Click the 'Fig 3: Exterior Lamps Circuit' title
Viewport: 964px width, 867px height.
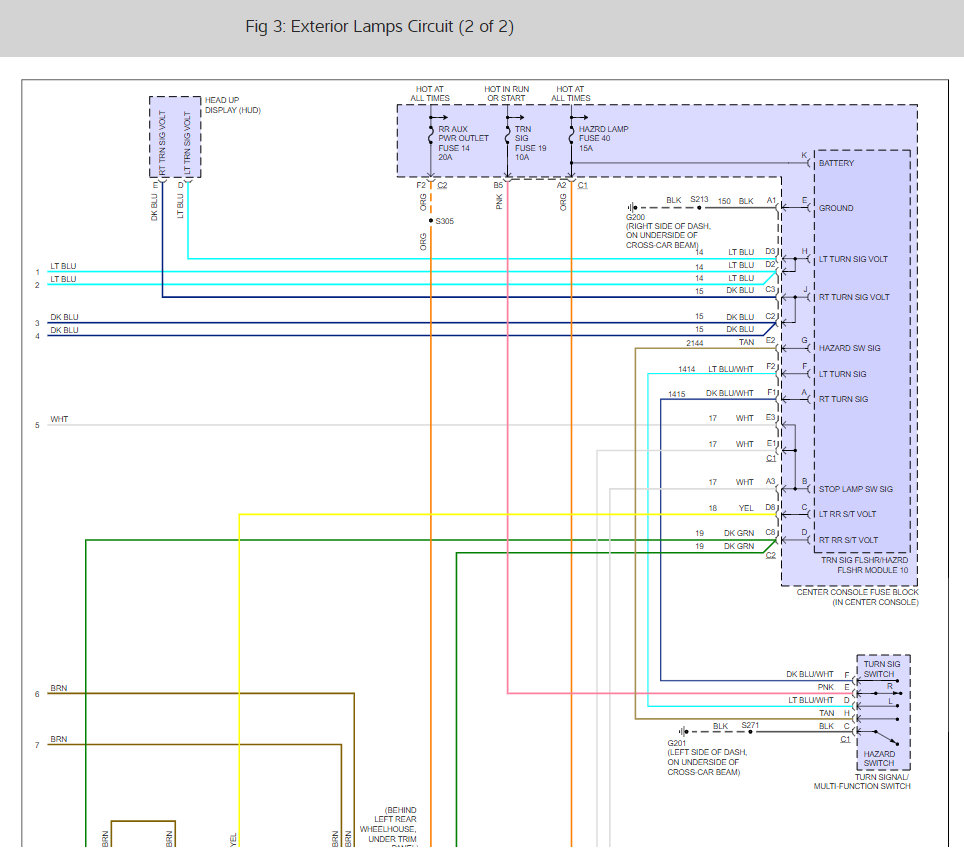(x=379, y=27)
